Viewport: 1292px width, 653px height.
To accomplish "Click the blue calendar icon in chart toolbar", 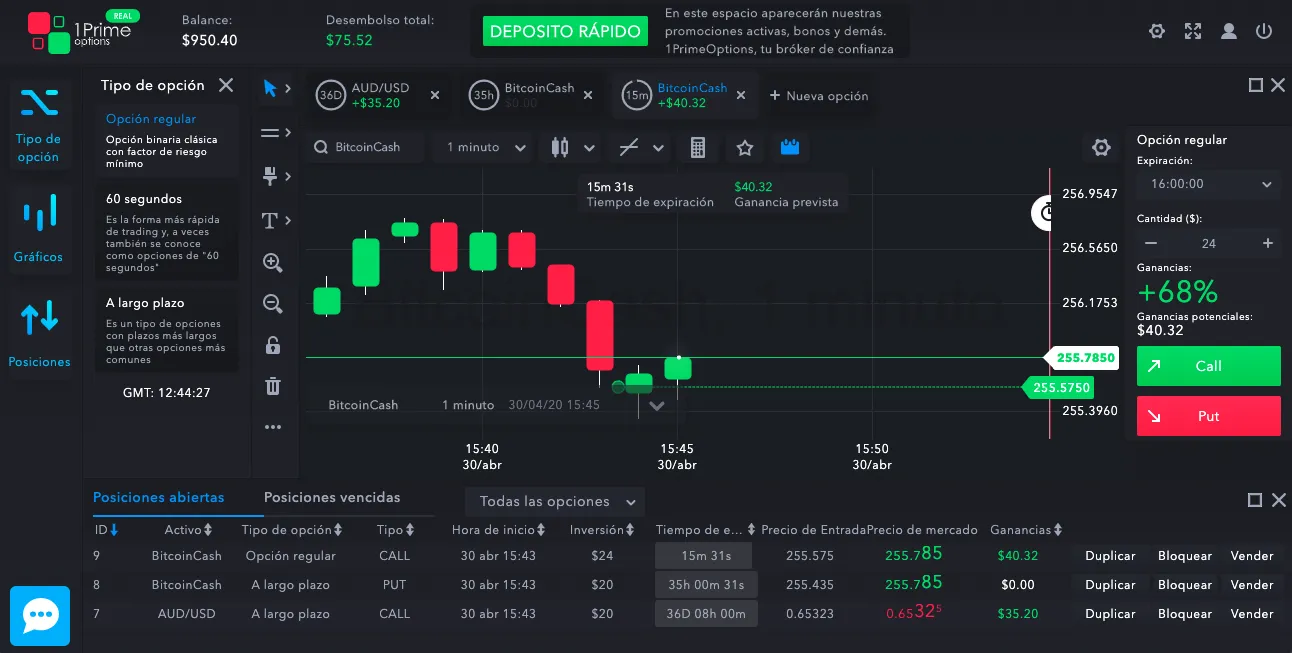I will point(790,147).
